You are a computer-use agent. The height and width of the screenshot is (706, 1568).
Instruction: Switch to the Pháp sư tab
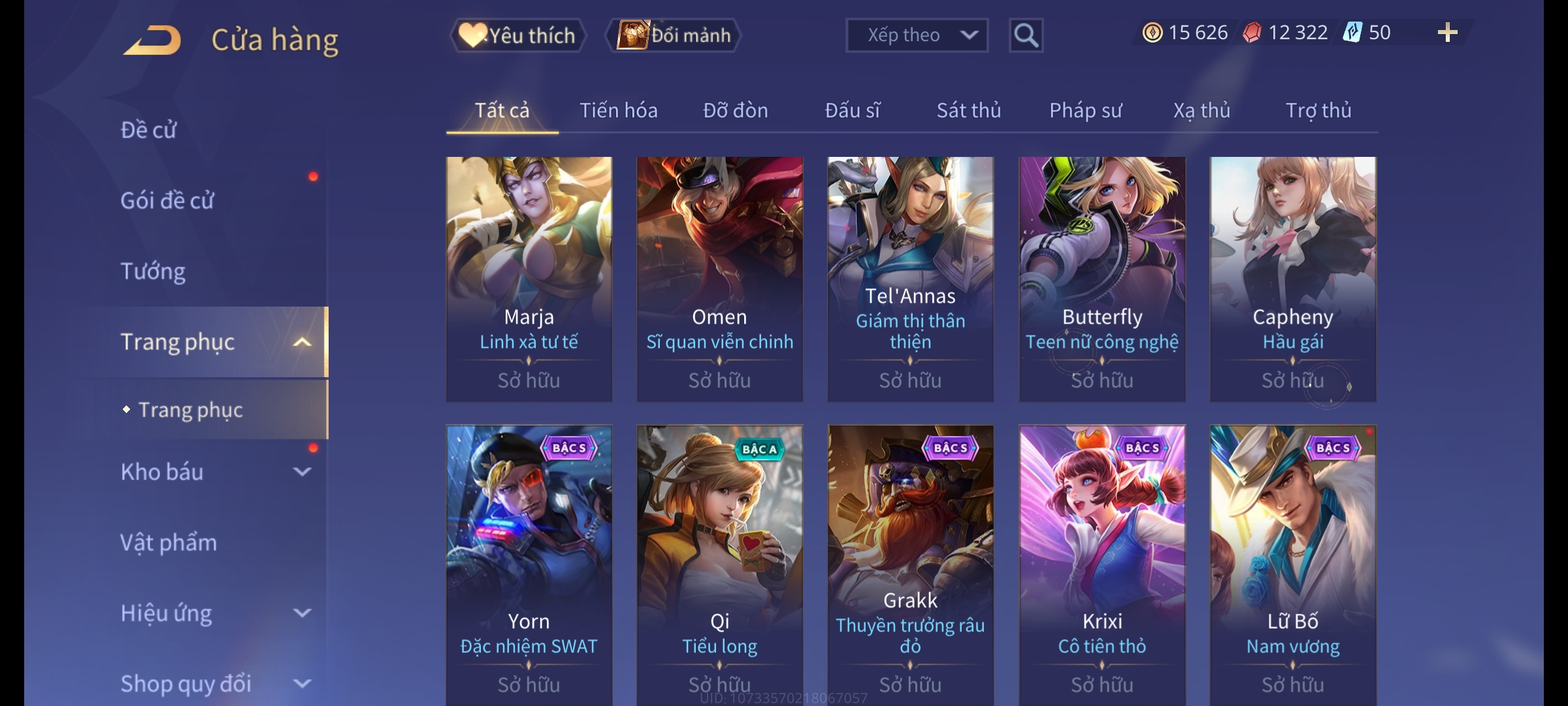[x=1085, y=110]
